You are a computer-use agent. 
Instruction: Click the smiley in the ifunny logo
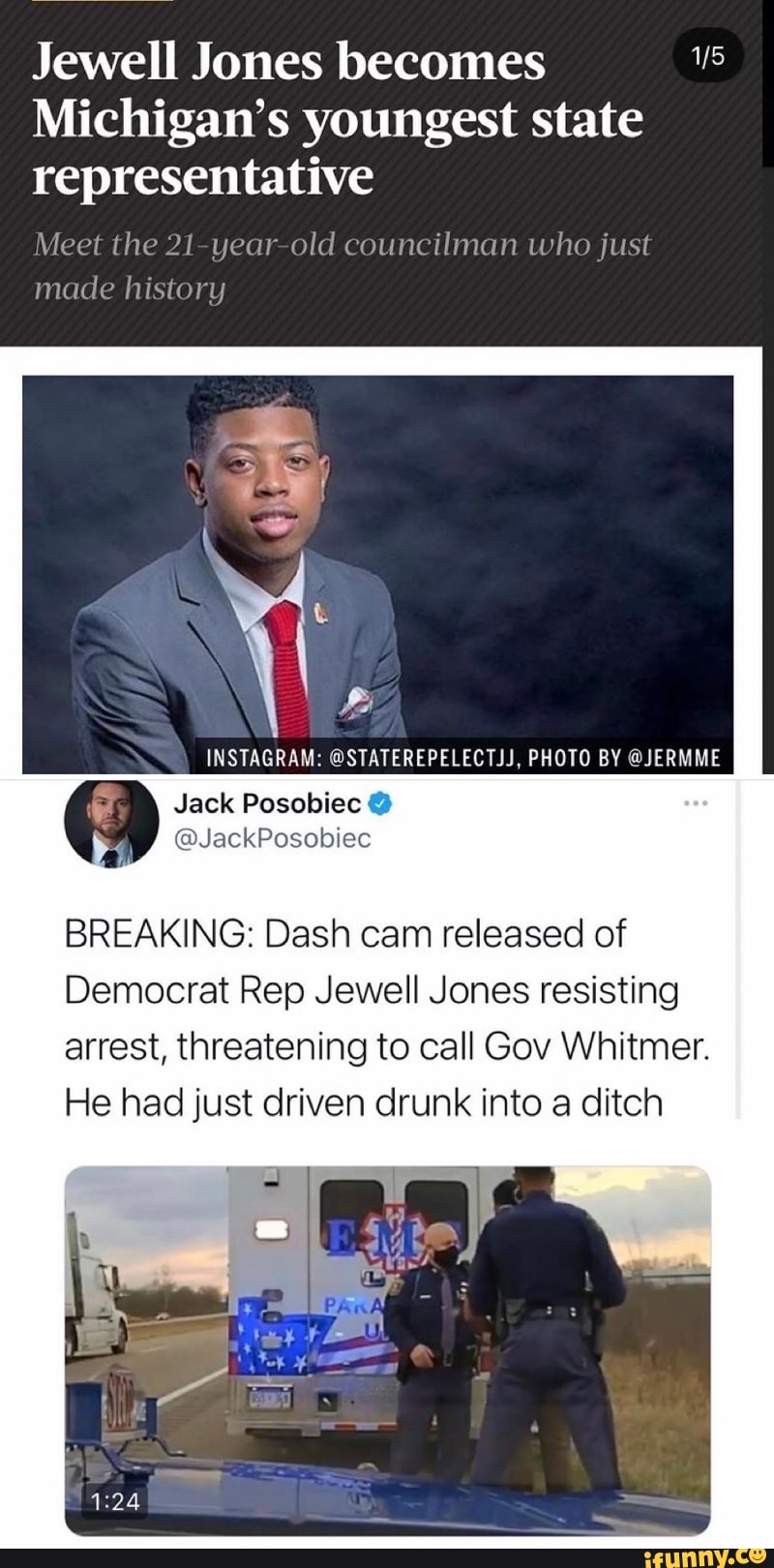tap(757, 1553)
